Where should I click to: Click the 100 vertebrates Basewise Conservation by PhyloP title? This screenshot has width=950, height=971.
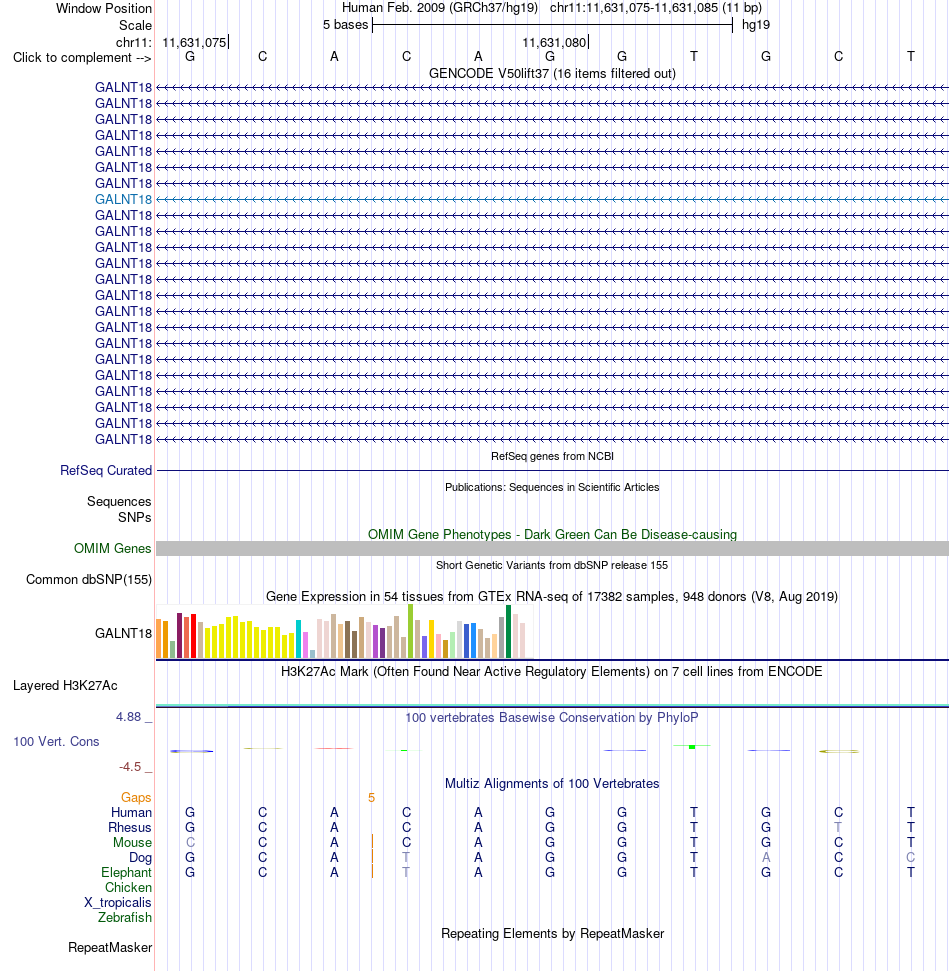[552, 718]
